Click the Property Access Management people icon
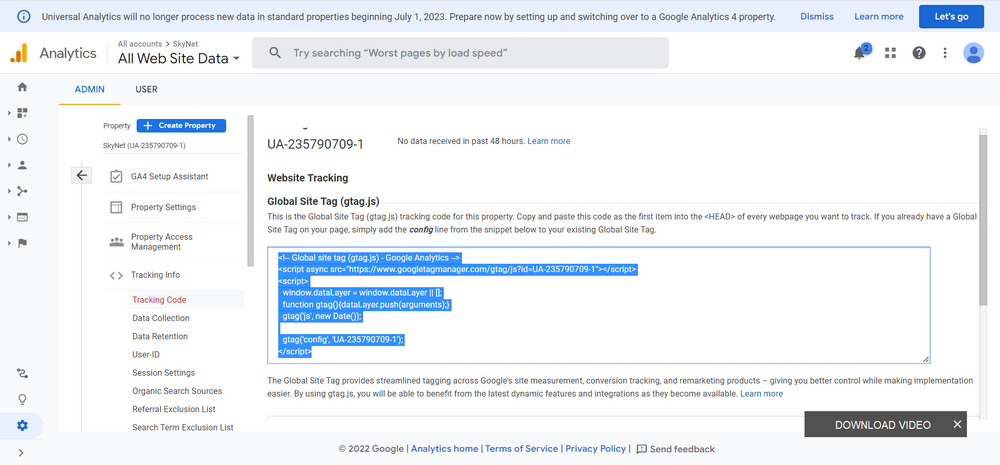 pos(116,242)
